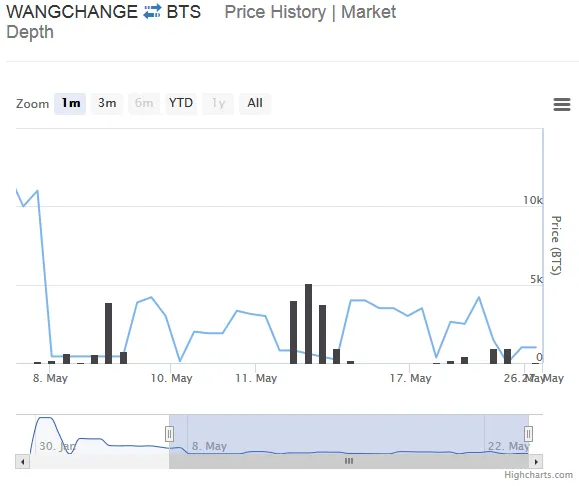Click the 30. Jan navigator label
This screenshot has height=486, width=579.
(x=57, y=446)
